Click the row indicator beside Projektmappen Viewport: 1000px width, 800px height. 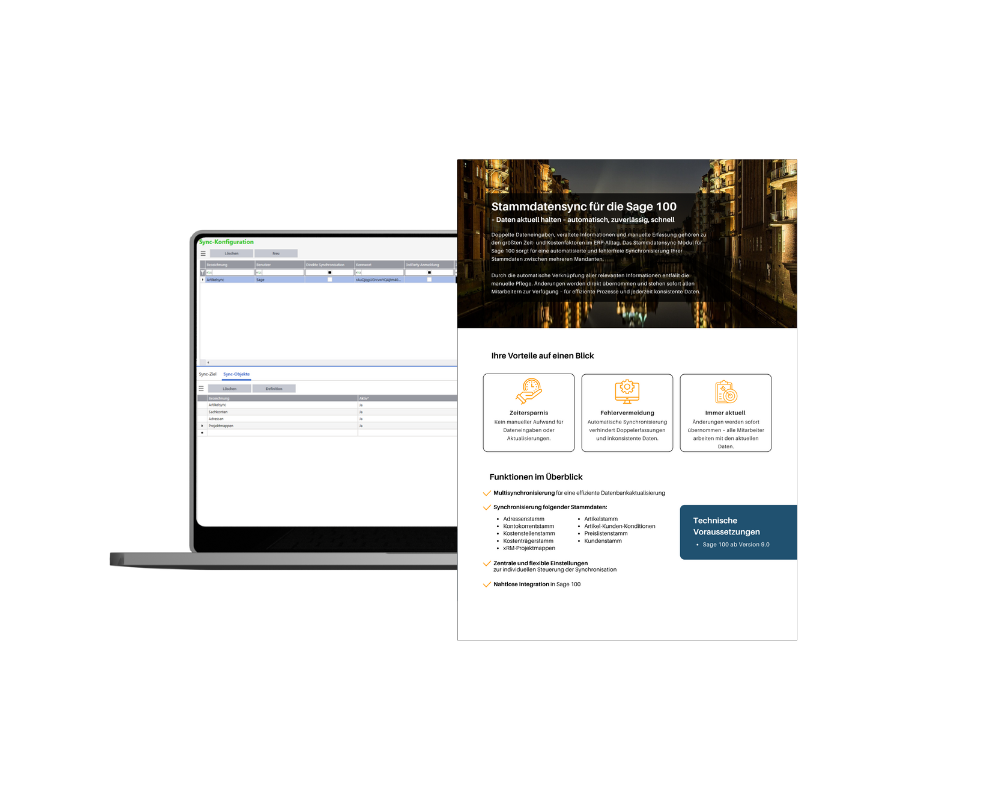click(202, 425)
